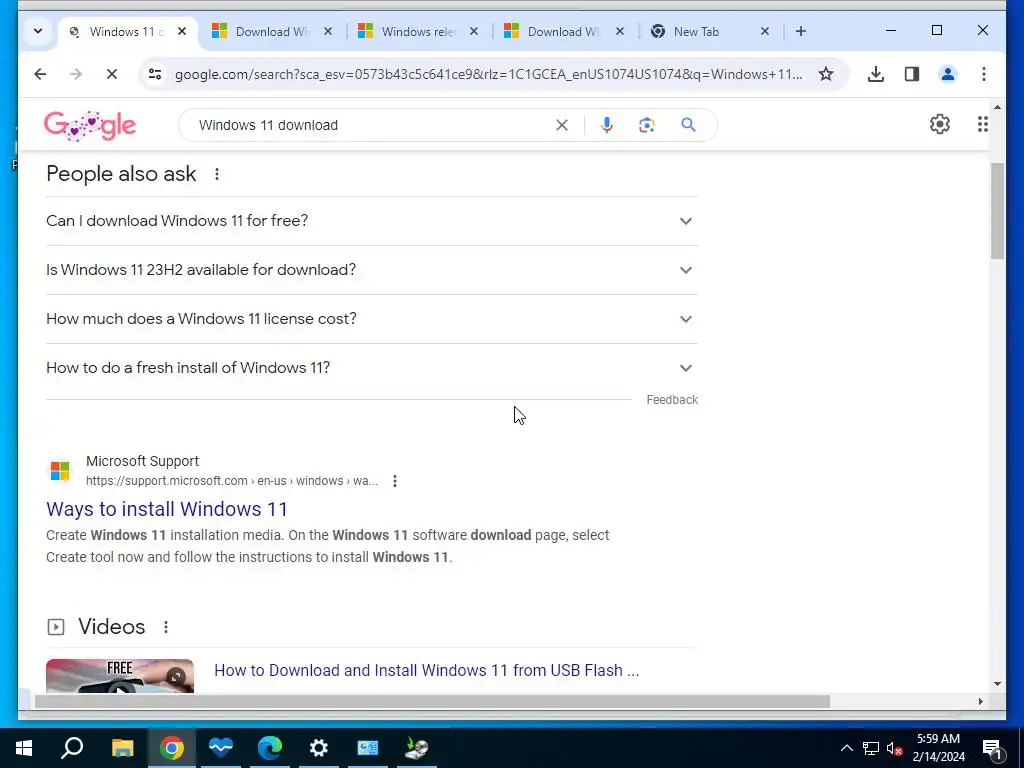1024x768 pixels.
Task: Open Chrome downloads
Action: [x=876, y=74]
